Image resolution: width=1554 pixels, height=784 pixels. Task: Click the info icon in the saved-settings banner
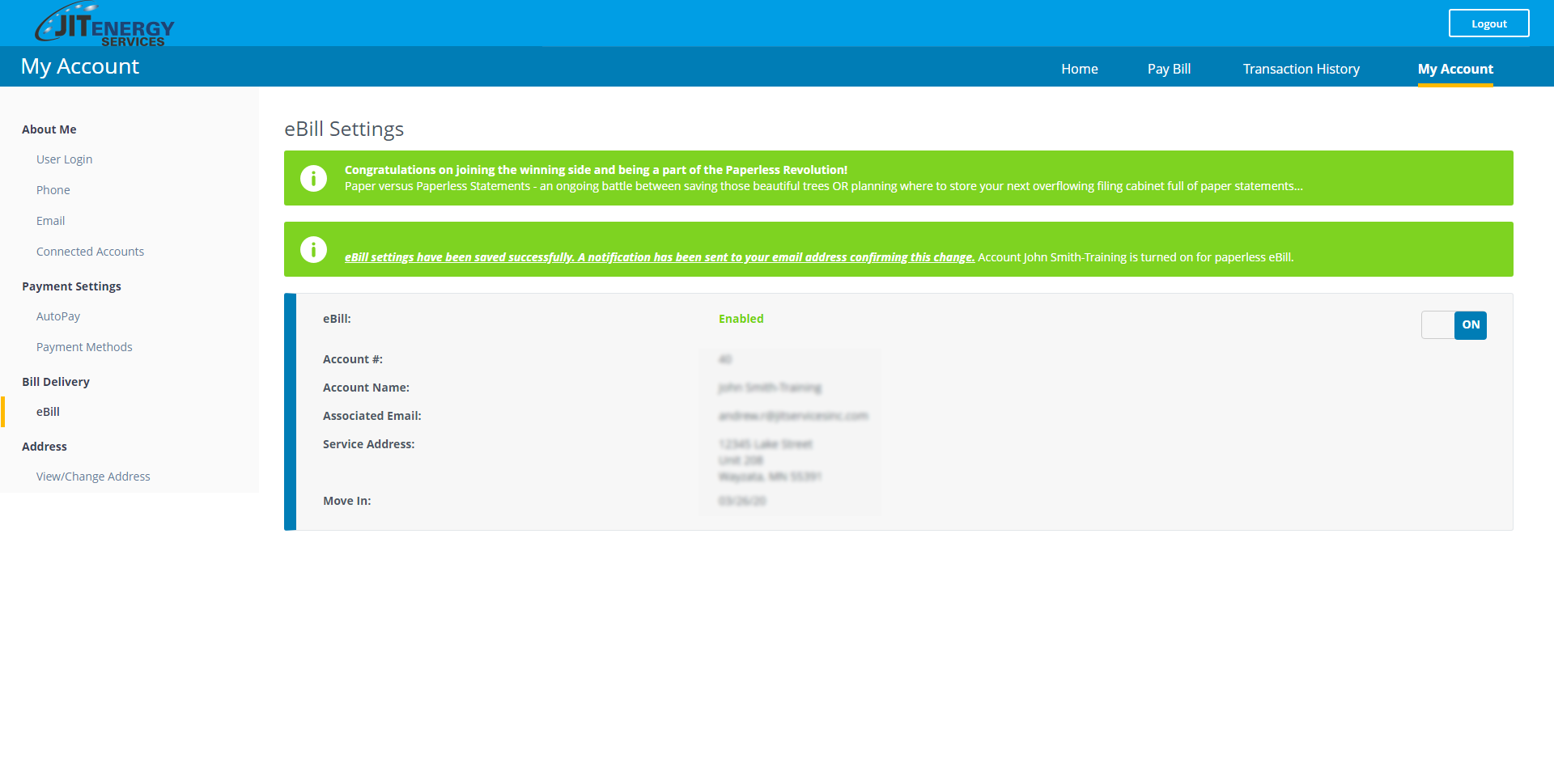313,249
